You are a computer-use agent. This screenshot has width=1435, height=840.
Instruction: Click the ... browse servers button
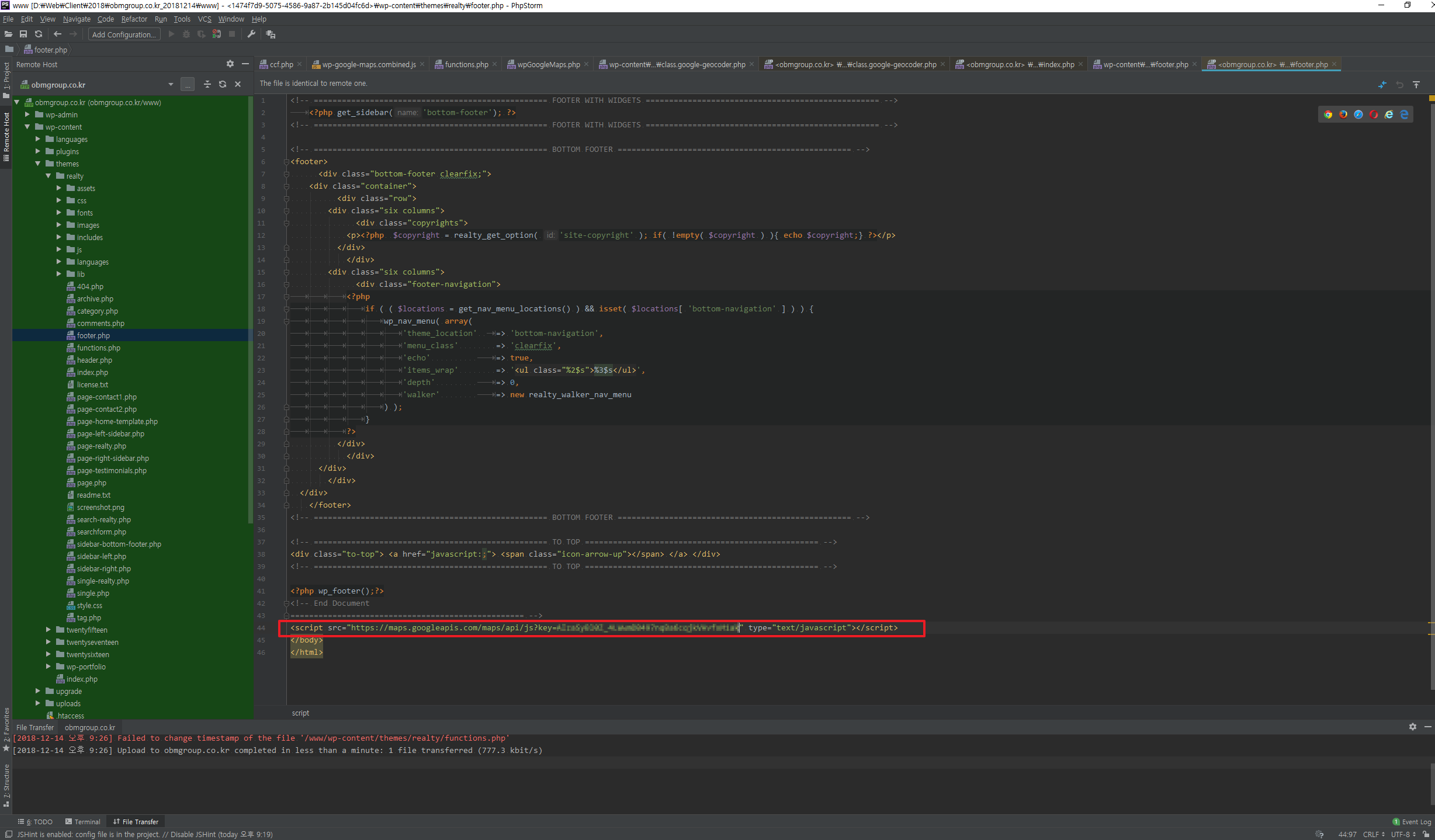click(188, 85)
